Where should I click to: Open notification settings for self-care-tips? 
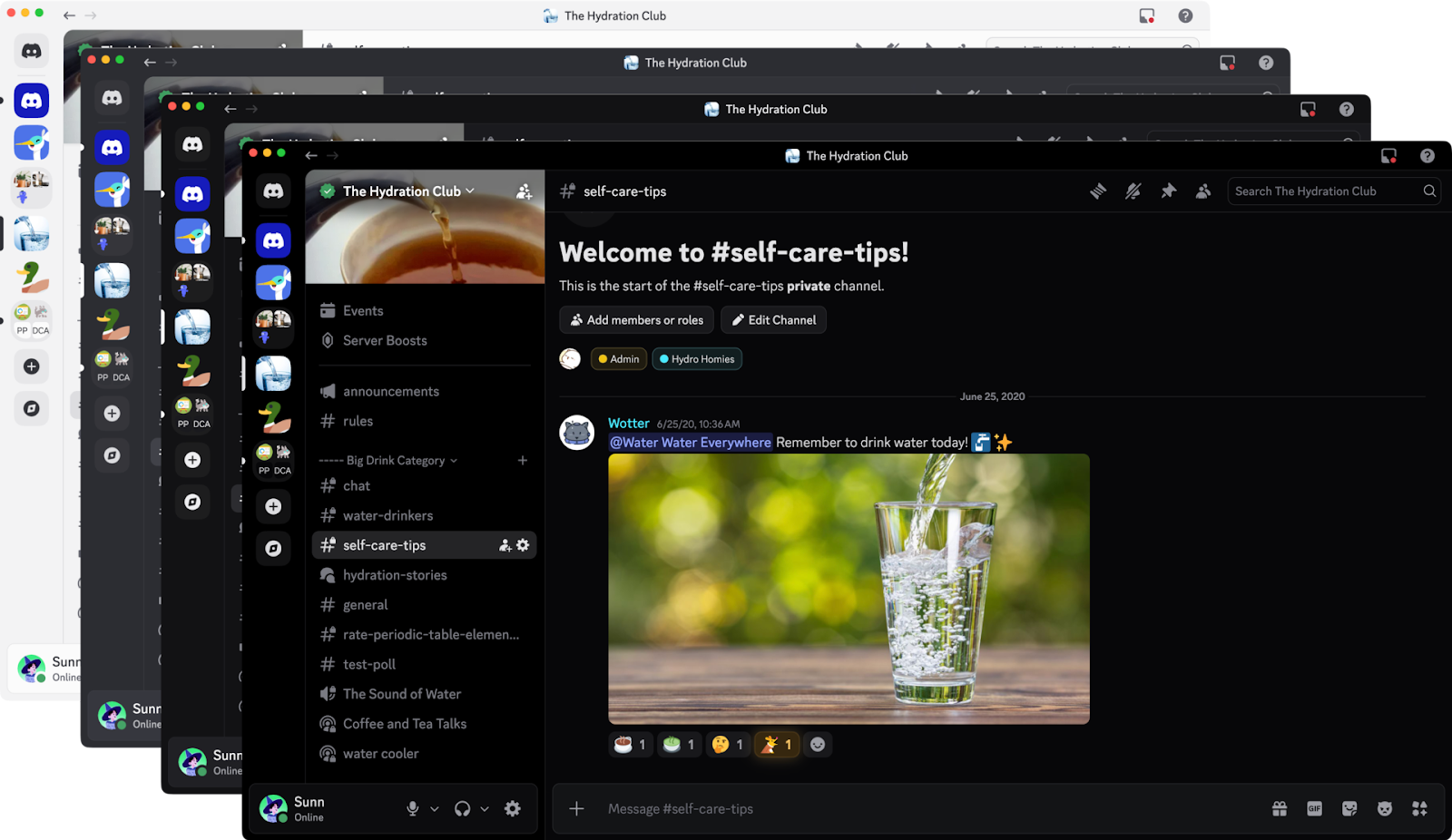[x=1133, y=191]
